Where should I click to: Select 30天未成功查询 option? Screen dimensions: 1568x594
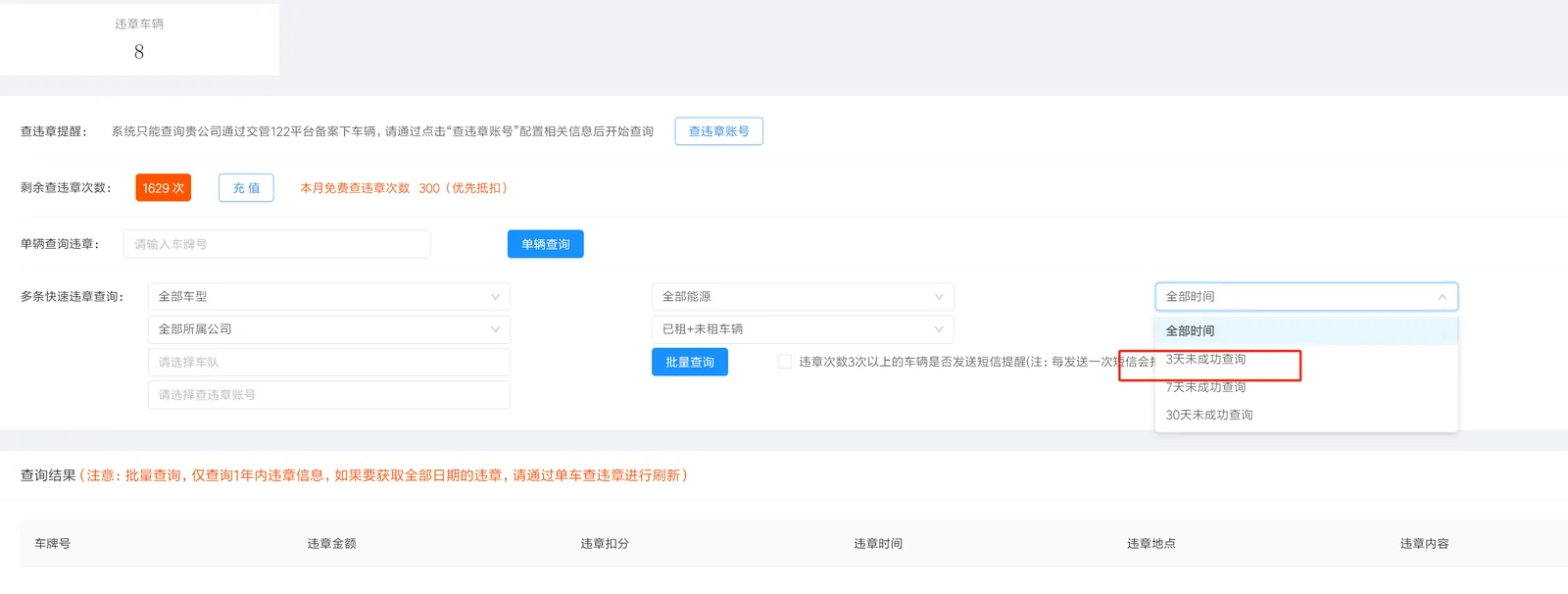pyautogui.click(x=1306, y=416)
